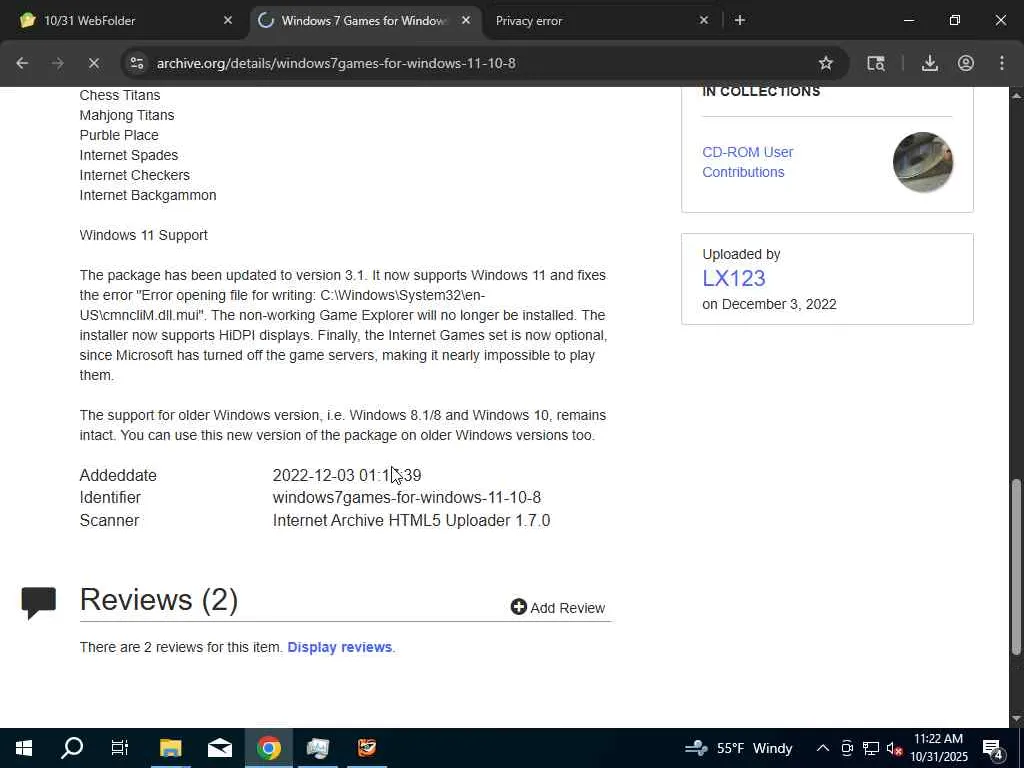Open the Mail app from the taskbar
This screenshot has width=1024, height=768.
tap(220, 748)
